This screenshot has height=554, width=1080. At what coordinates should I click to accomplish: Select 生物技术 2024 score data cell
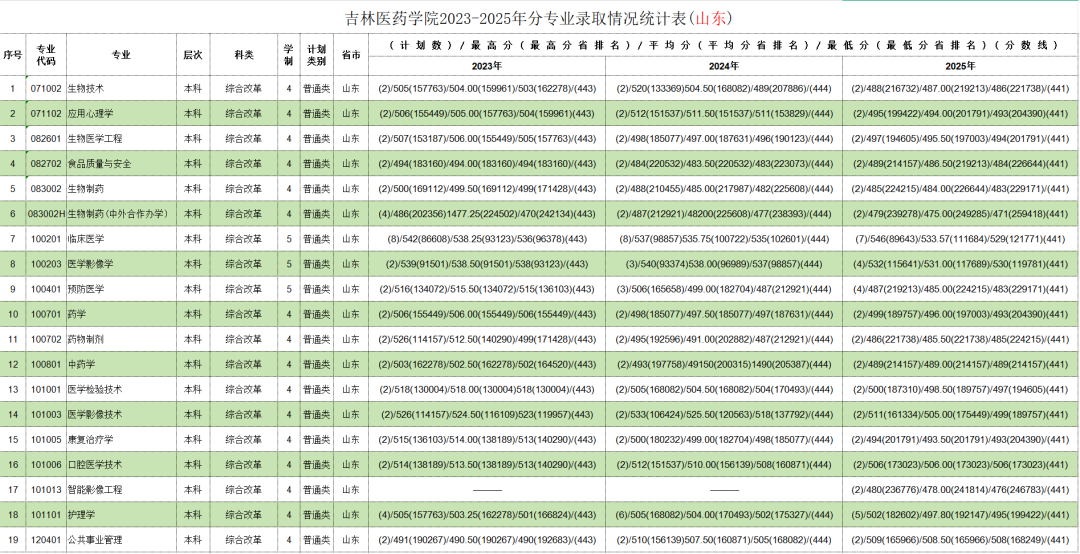(723, 89)
